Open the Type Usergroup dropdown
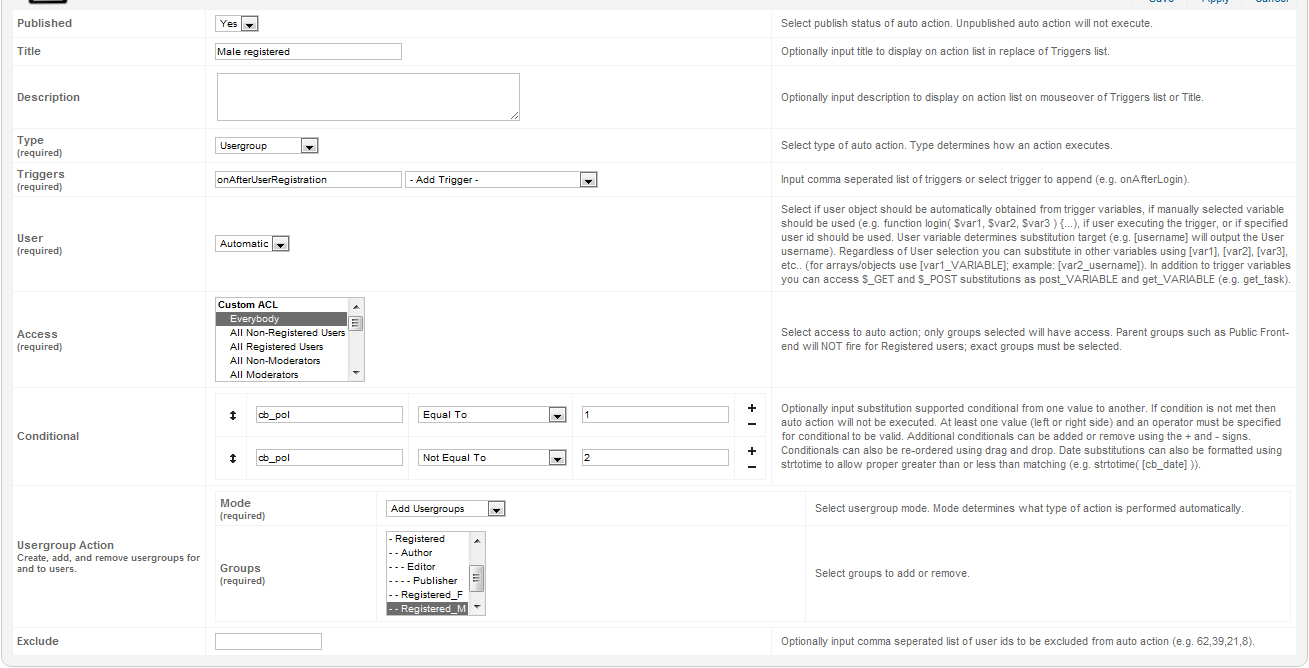 point(267,145)
